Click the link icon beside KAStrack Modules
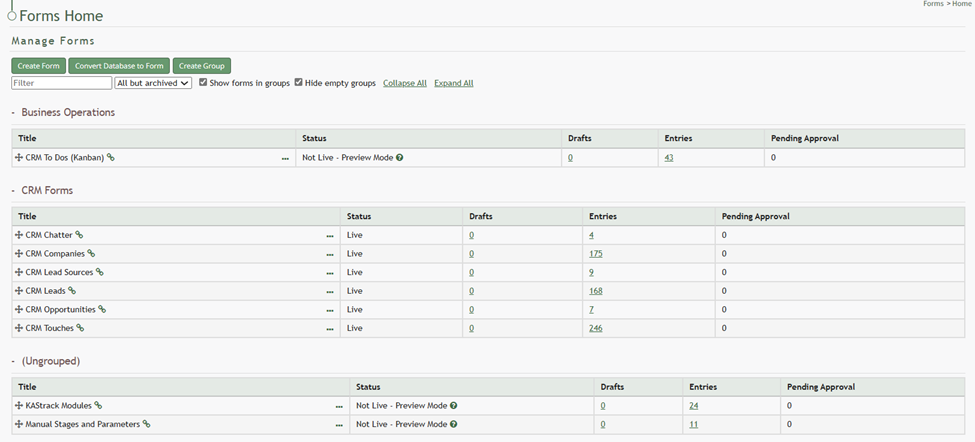Viewport: 975px width, 442px height. tap(98, 406)
